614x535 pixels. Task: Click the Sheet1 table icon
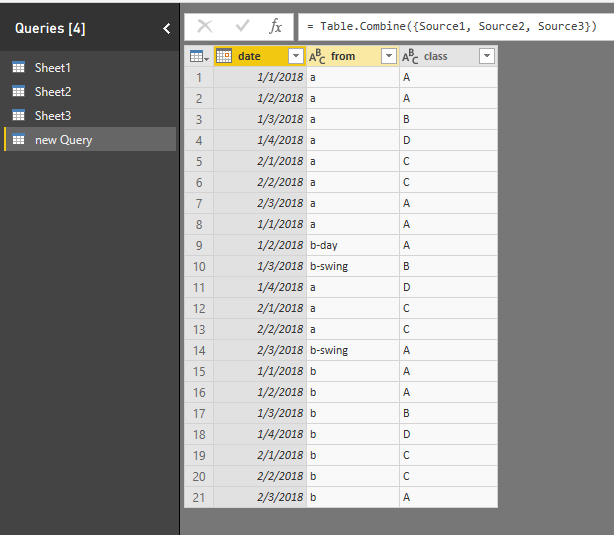tap(18, 67)
